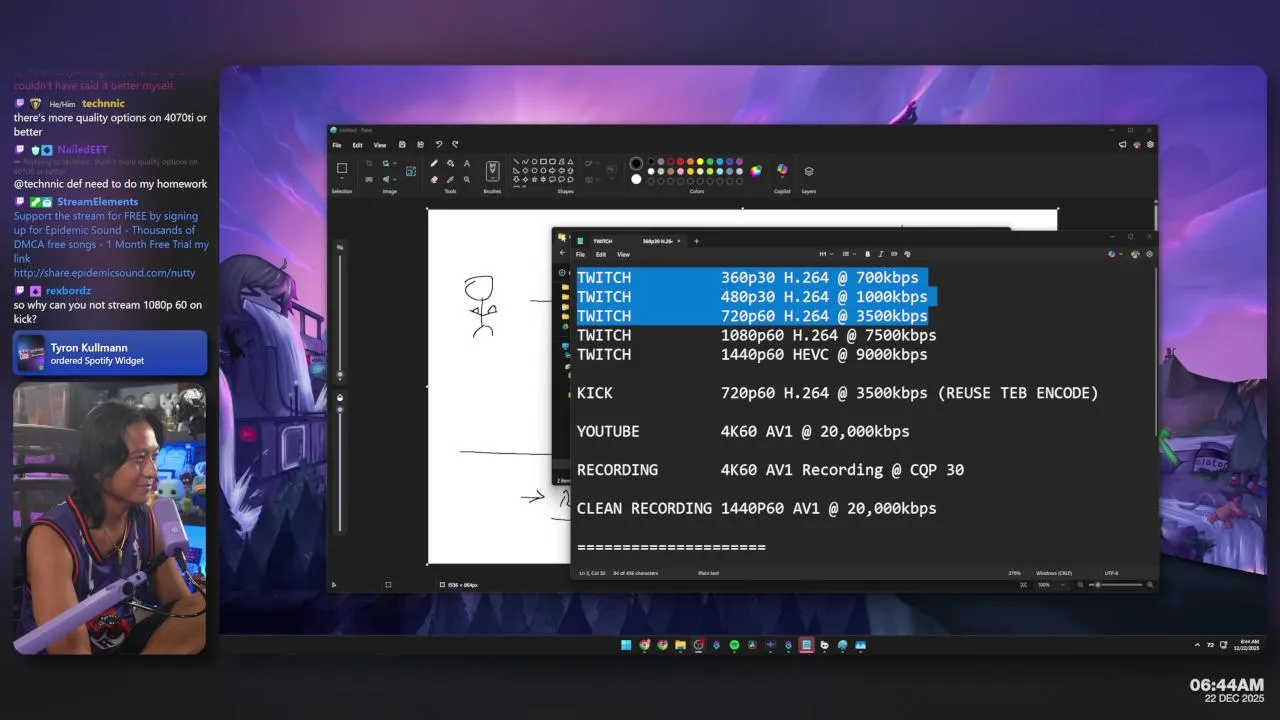
Task: Select Paint secondary Color 2 white circle
Action: [x=636, y=179]
